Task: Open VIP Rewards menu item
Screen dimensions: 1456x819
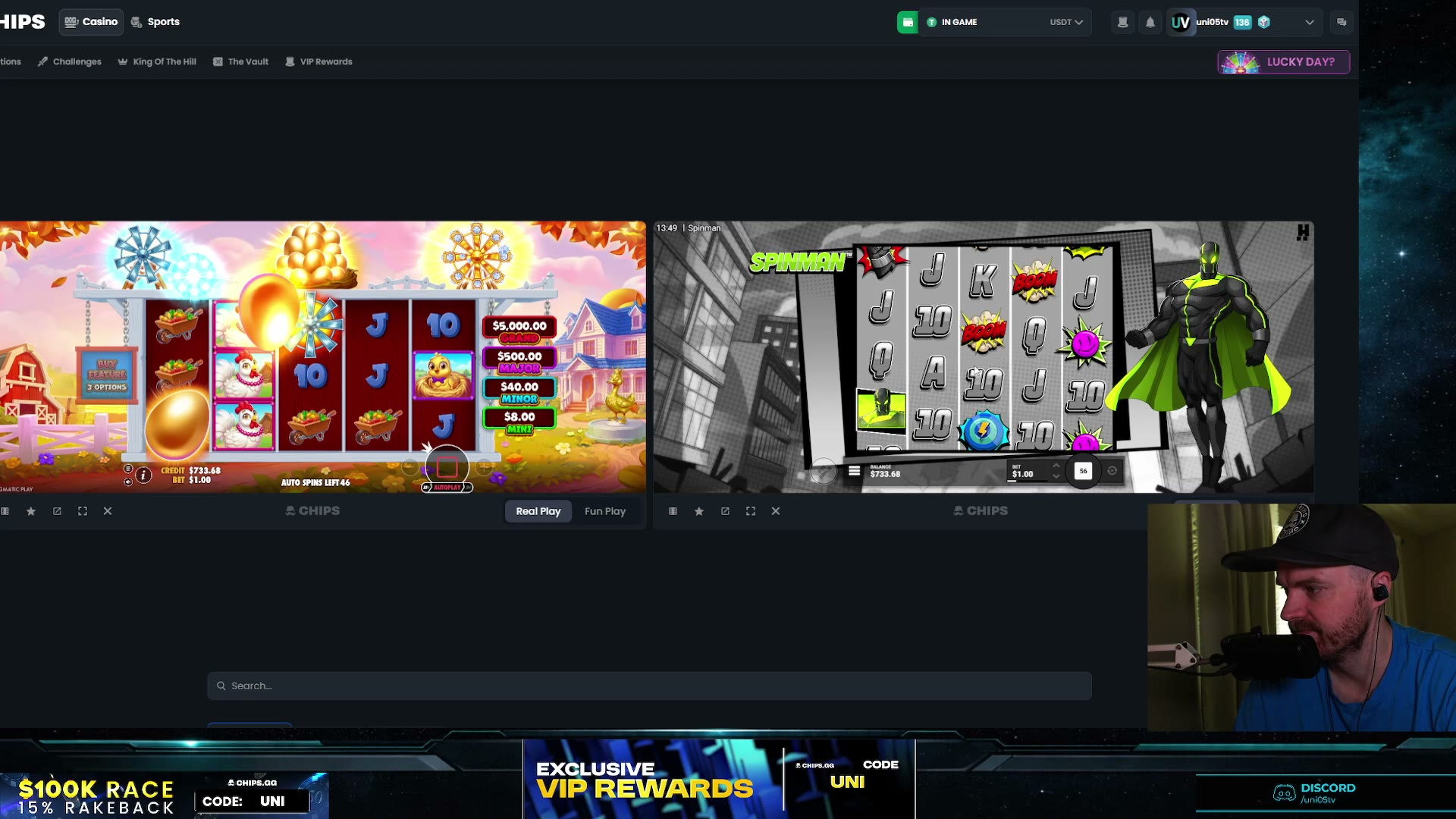Action: click(x=318, y=61)
